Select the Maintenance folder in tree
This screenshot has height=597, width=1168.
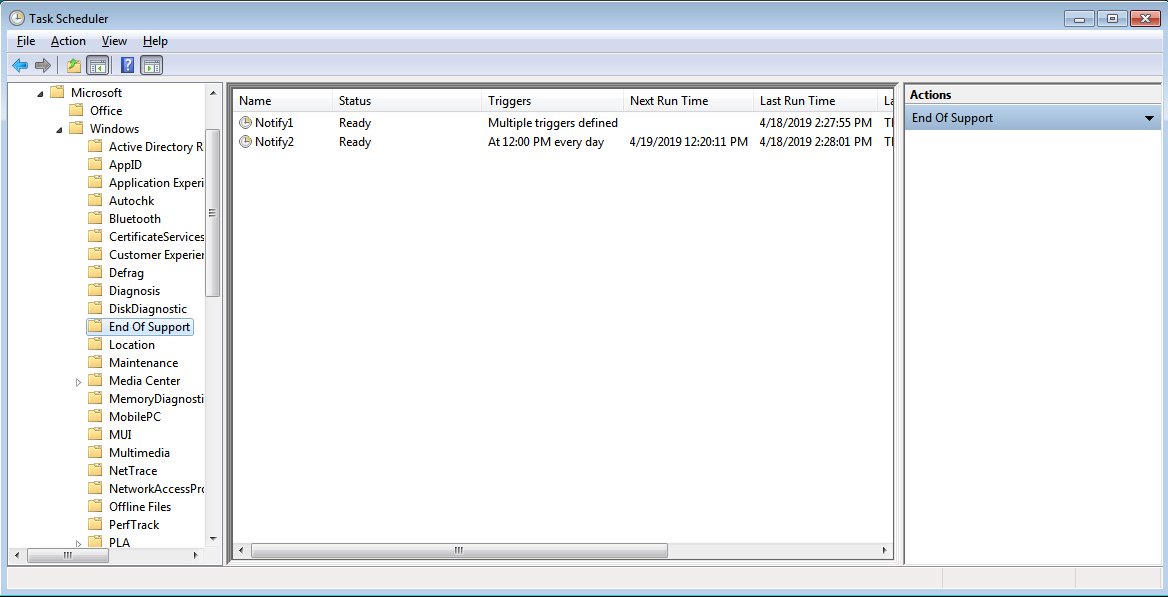coord(143,363)
